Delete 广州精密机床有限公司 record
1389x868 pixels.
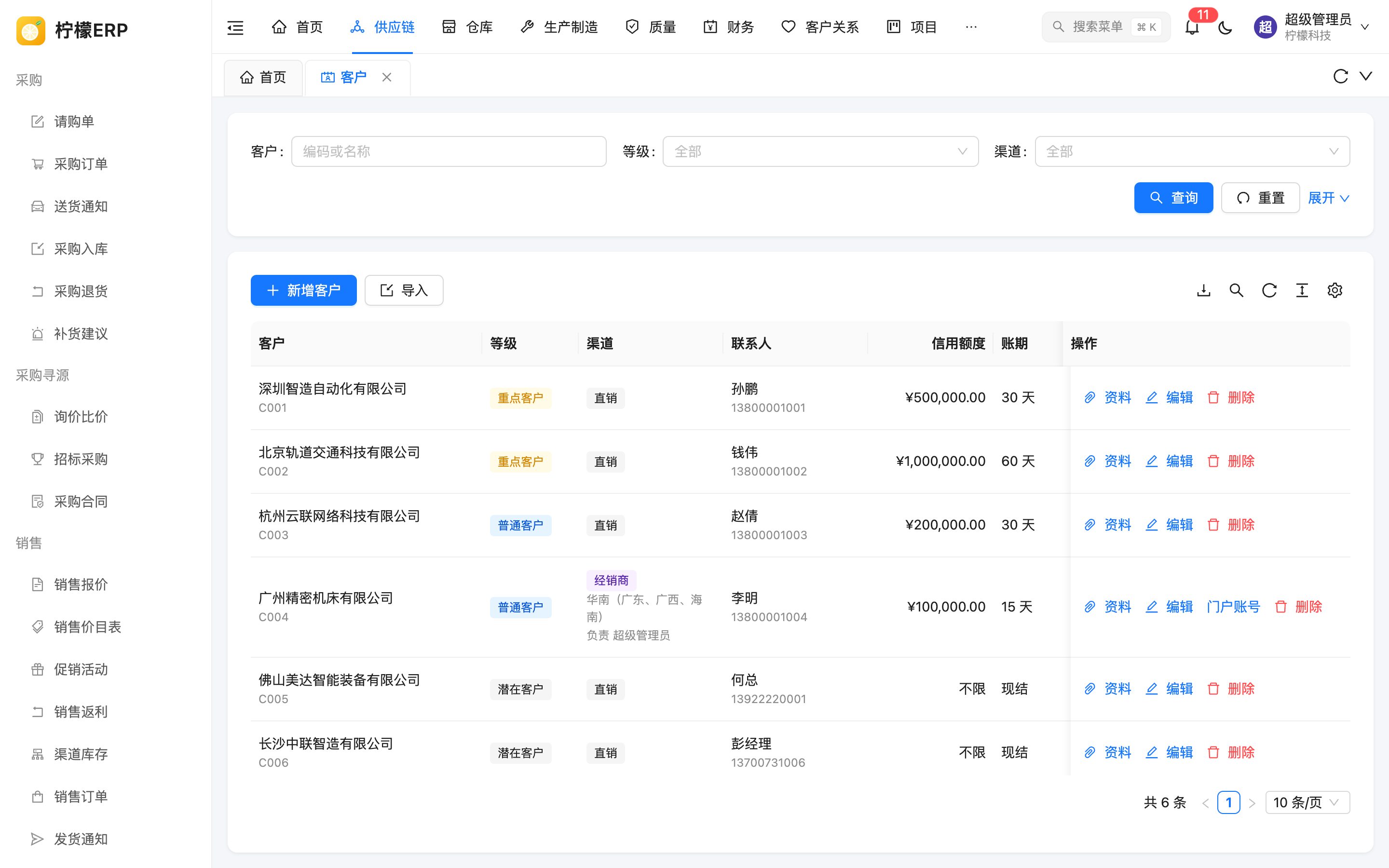pos(1298,607)
